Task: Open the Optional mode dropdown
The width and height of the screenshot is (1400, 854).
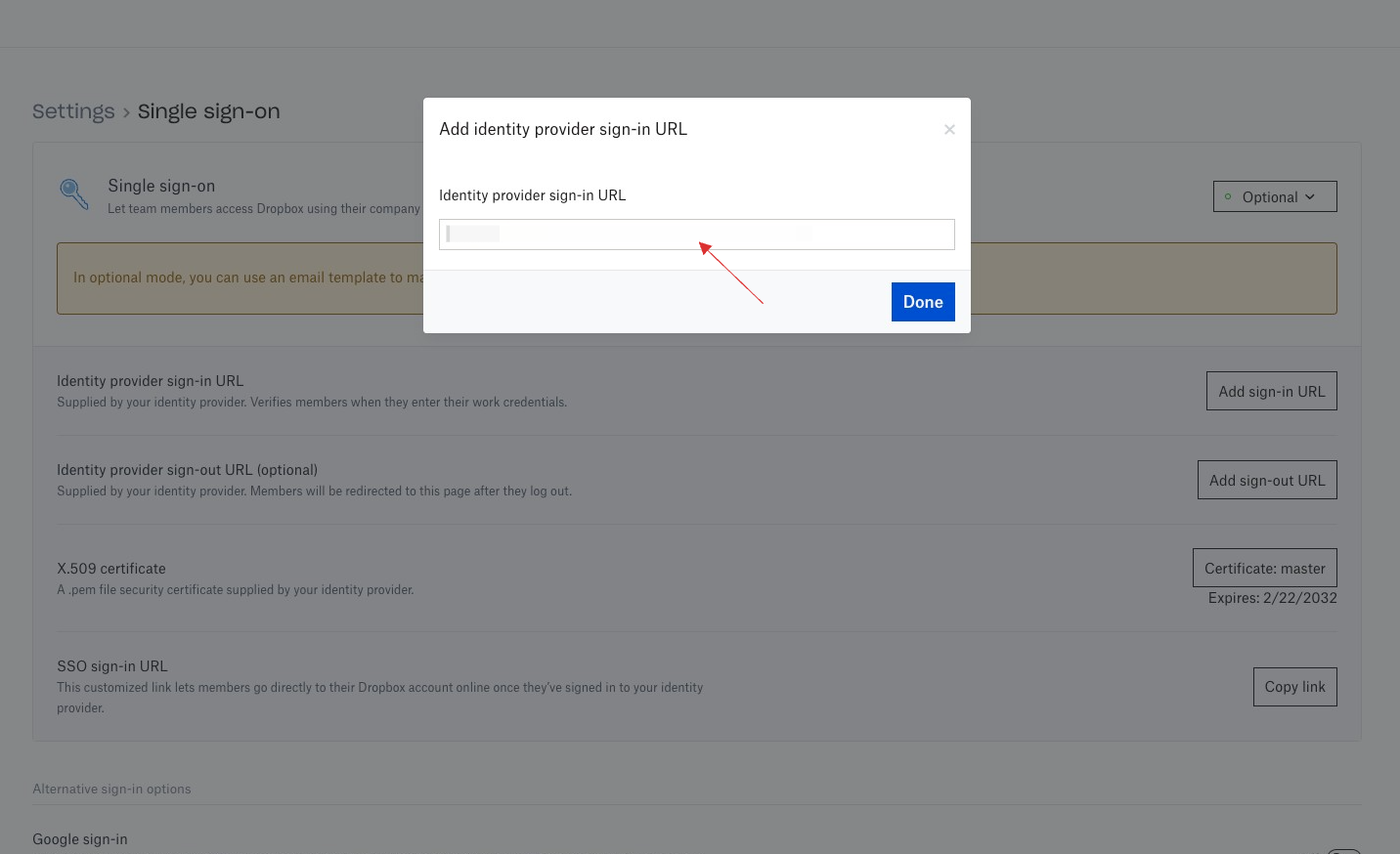Action: 1275,196
